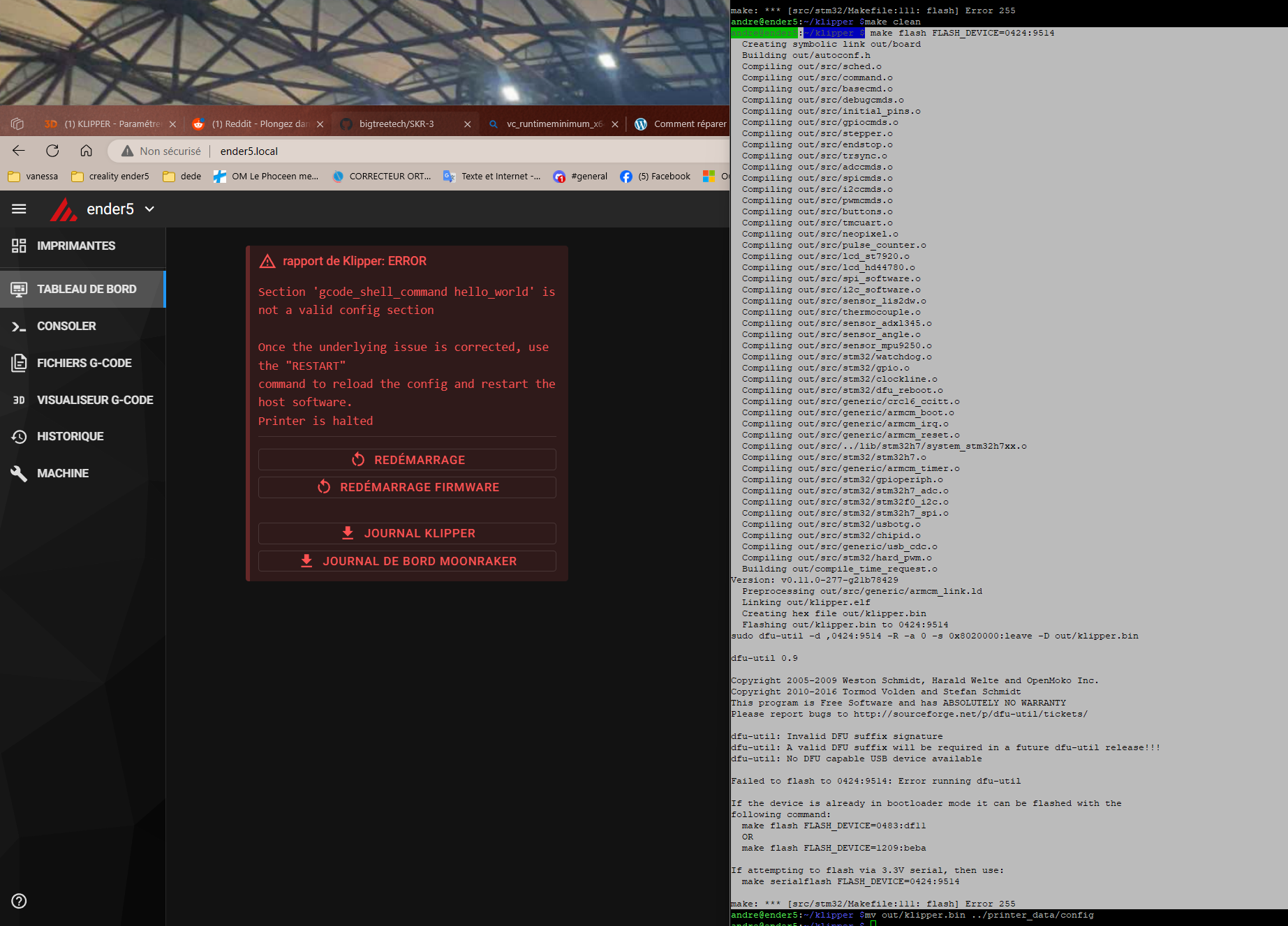Open CORRECTEUR ORT bookmark

pyautogui.click(x=382, y=177)
